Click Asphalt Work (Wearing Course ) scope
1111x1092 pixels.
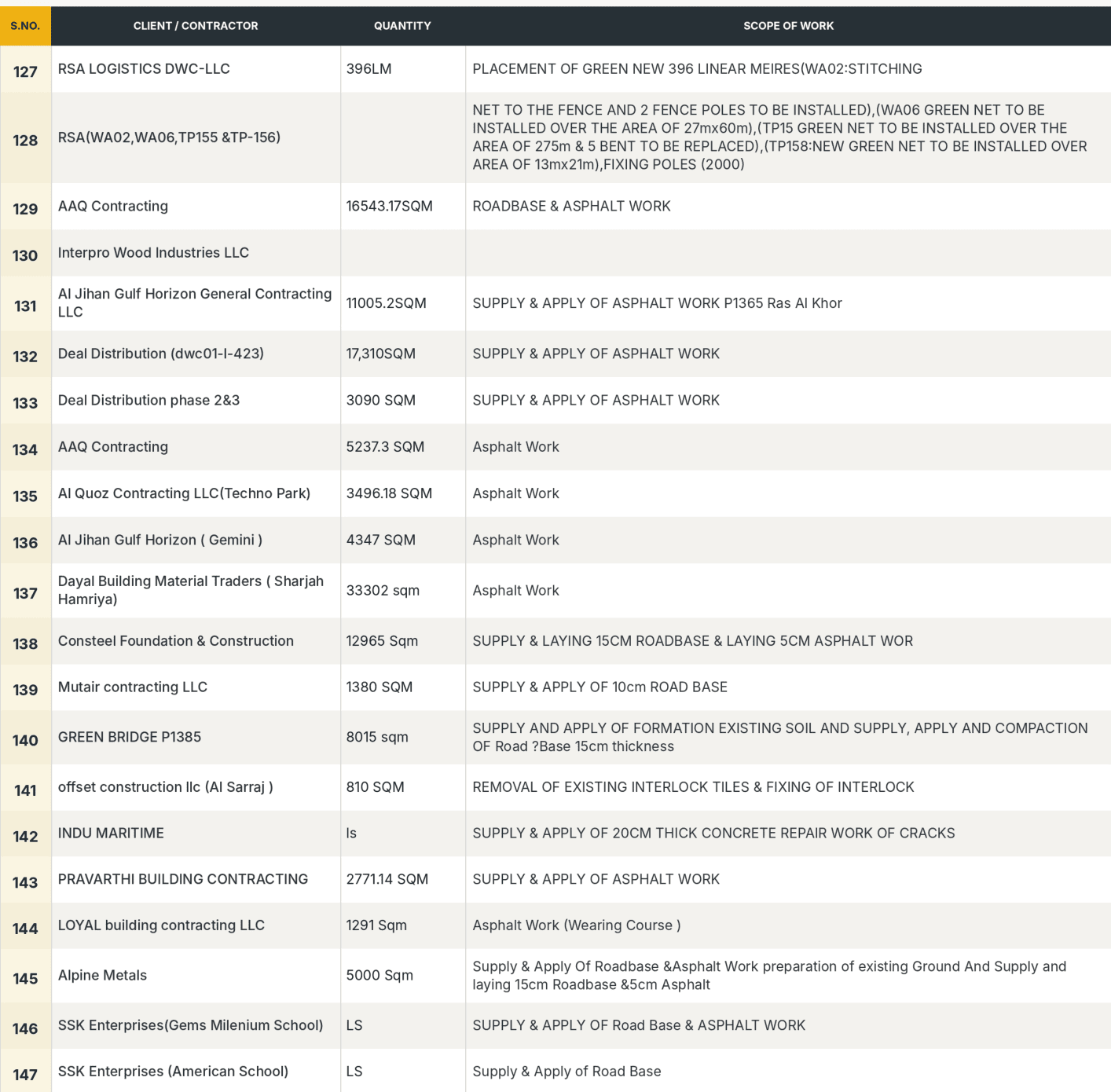tap(577, 925)
